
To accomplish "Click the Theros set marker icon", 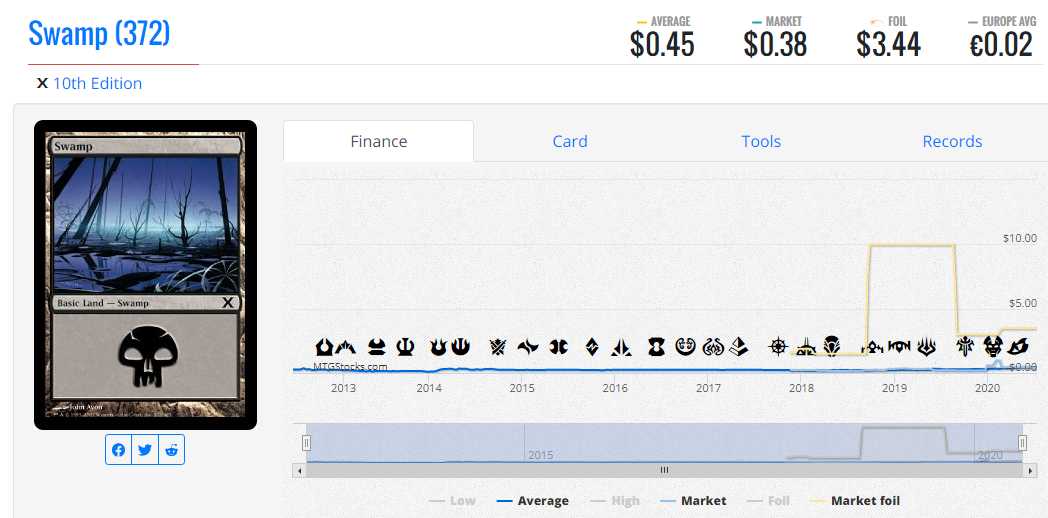I will coord(406,347).
